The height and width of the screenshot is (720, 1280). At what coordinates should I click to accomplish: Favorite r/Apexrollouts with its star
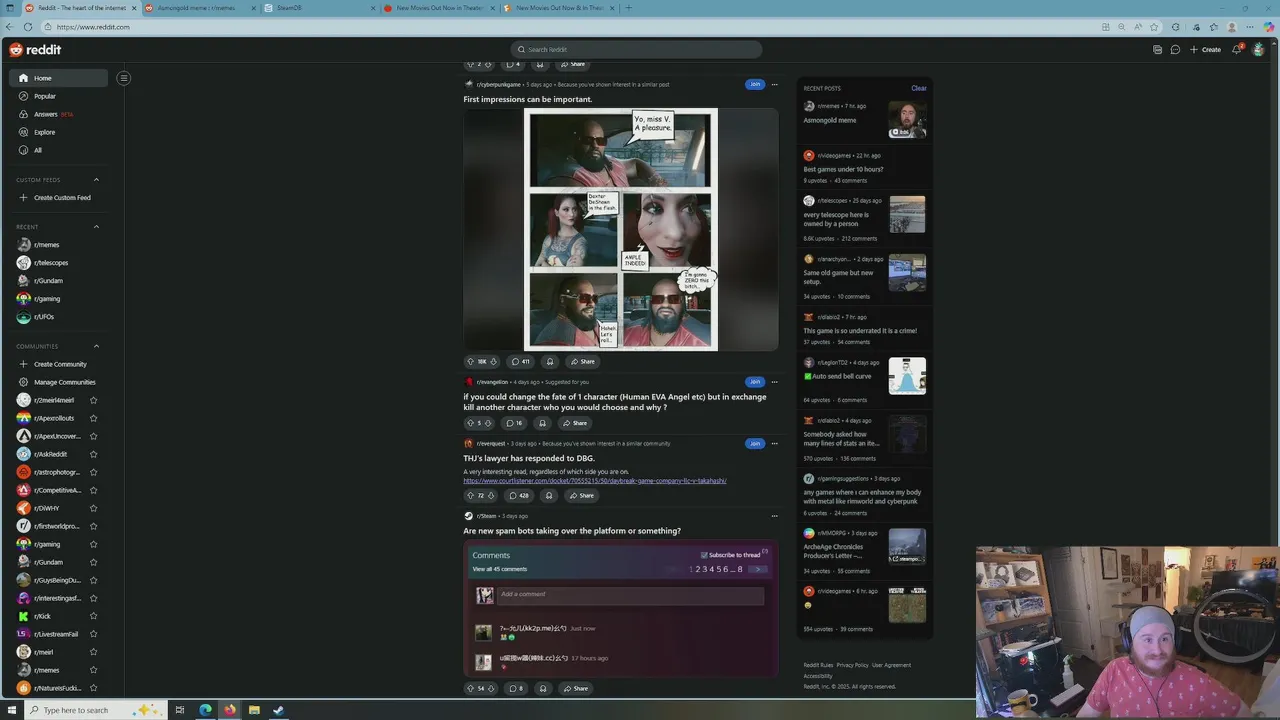(93, 418)
